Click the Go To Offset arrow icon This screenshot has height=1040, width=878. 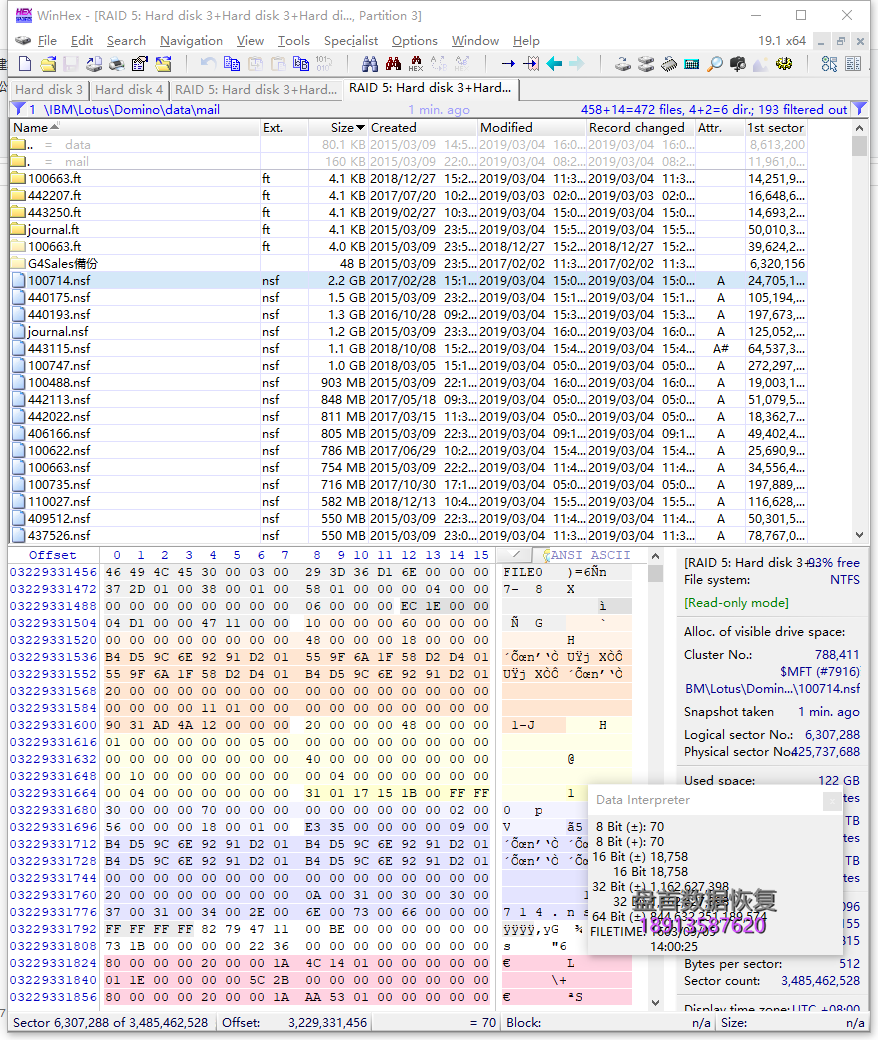(508, 64)
